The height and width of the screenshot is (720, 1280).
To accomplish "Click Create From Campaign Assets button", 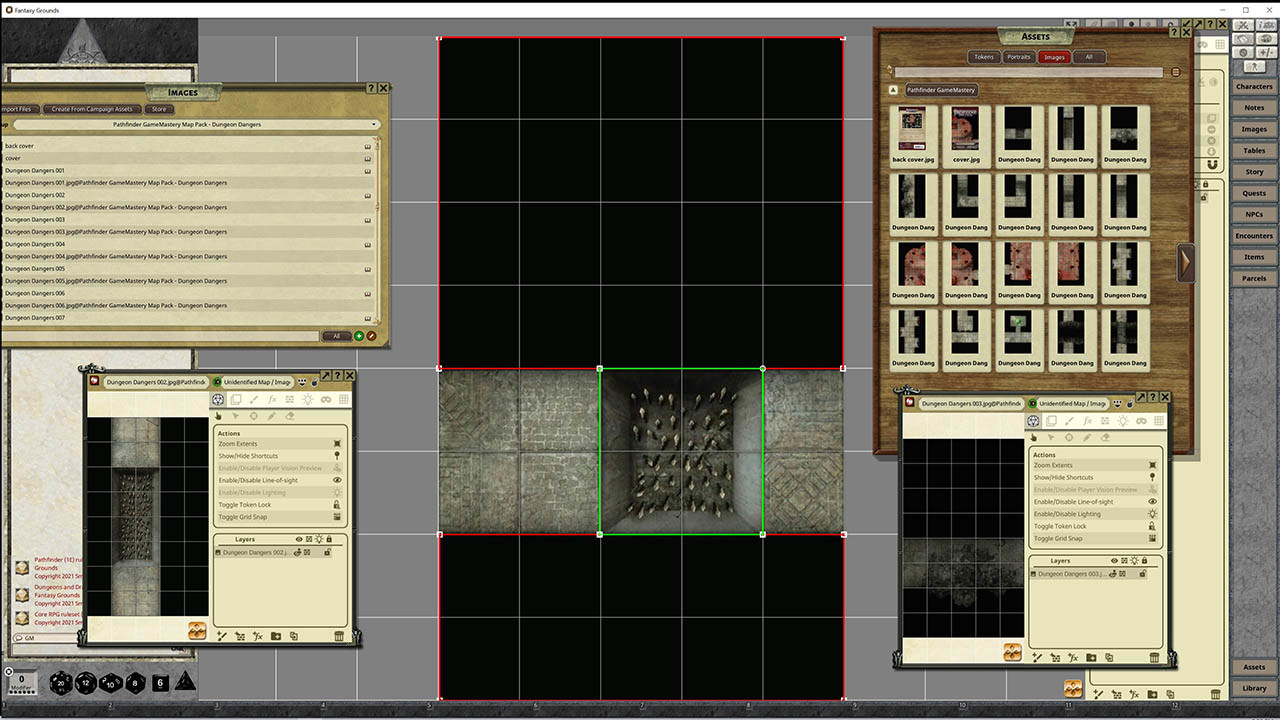I will [x=92, y=109].
